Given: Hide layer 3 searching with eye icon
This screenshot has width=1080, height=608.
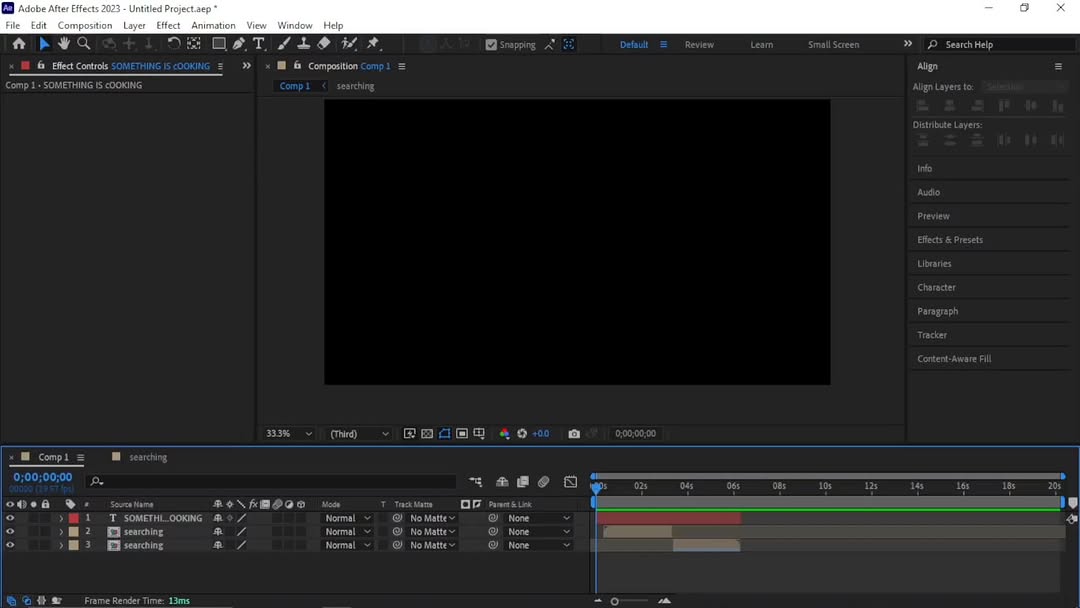Looking at the screenshot, I should (10, 545).
